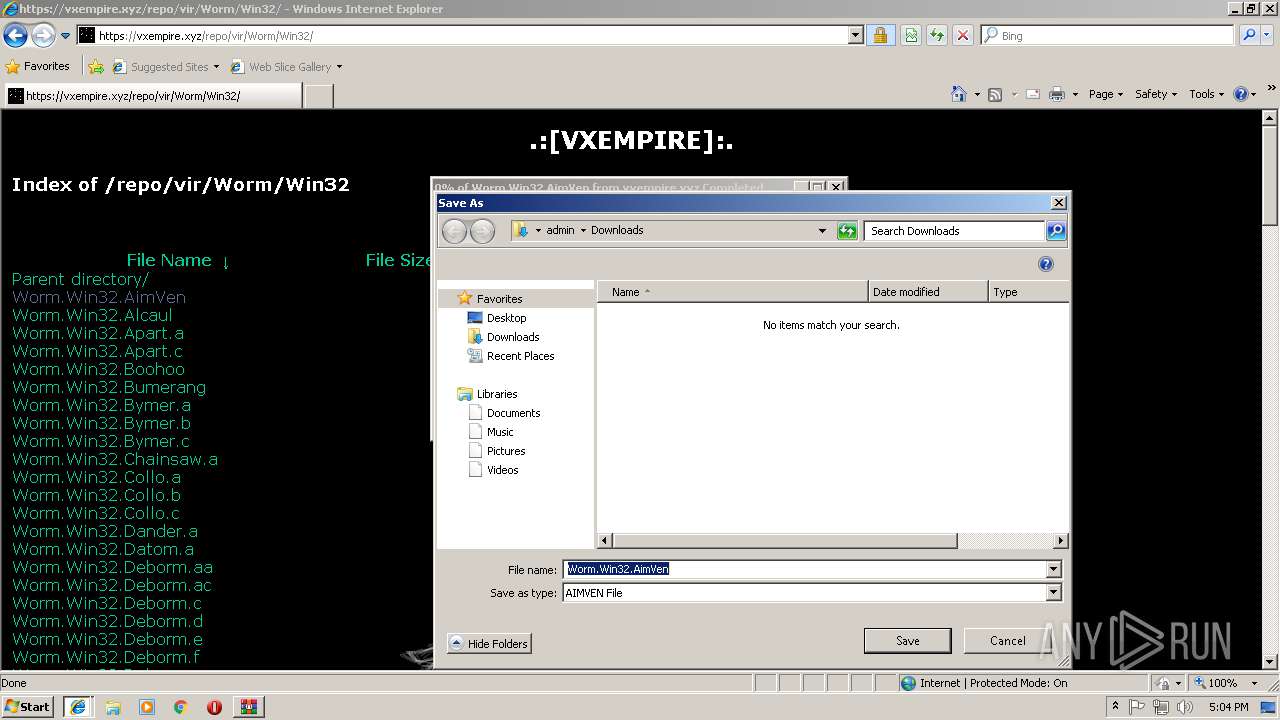
Task: Open the Start menu
Action: pyautogui.click(x=27, y=707)
